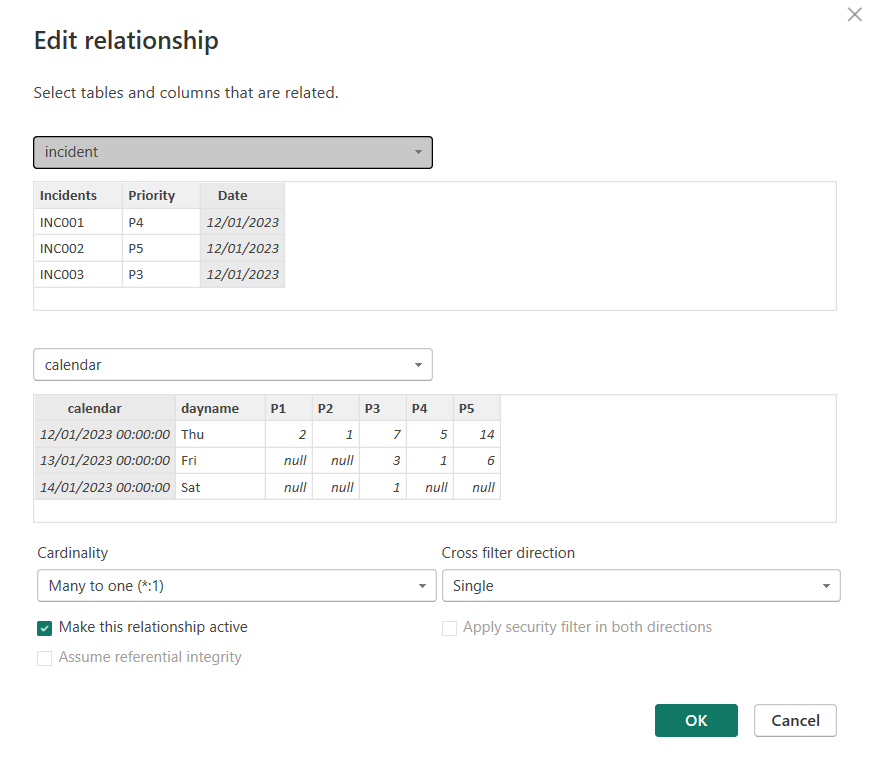Click Apply security filter in both directions checkbox

450,628
